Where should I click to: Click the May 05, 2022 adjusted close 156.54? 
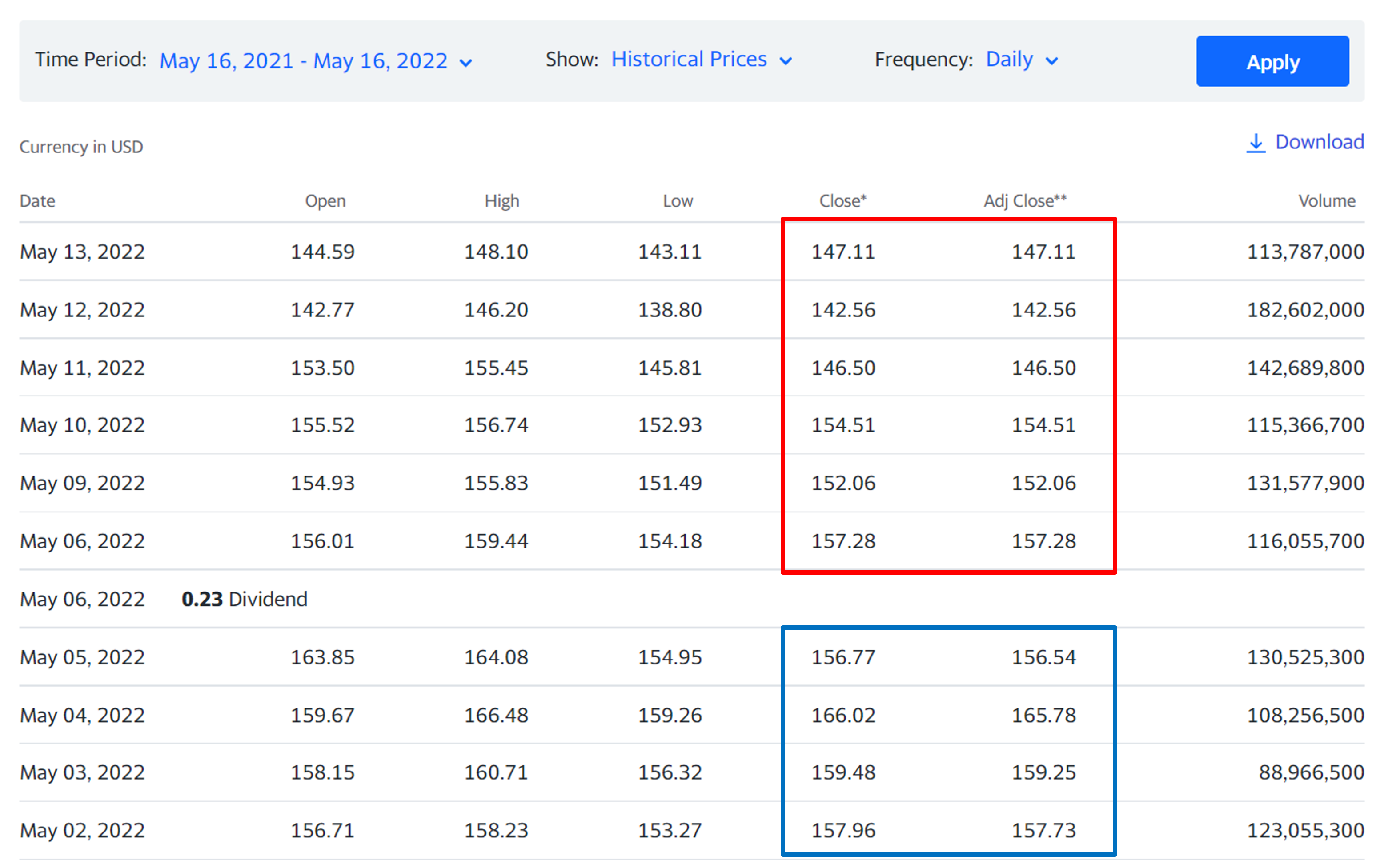(1043, 656)
